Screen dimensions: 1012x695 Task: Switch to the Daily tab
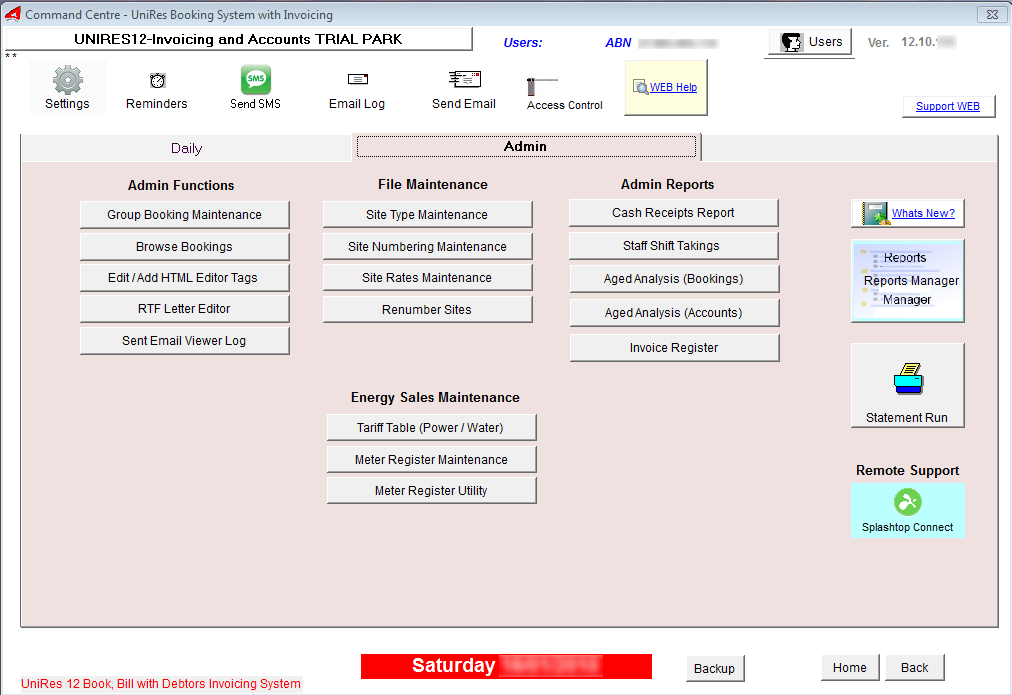coord(187,148)
